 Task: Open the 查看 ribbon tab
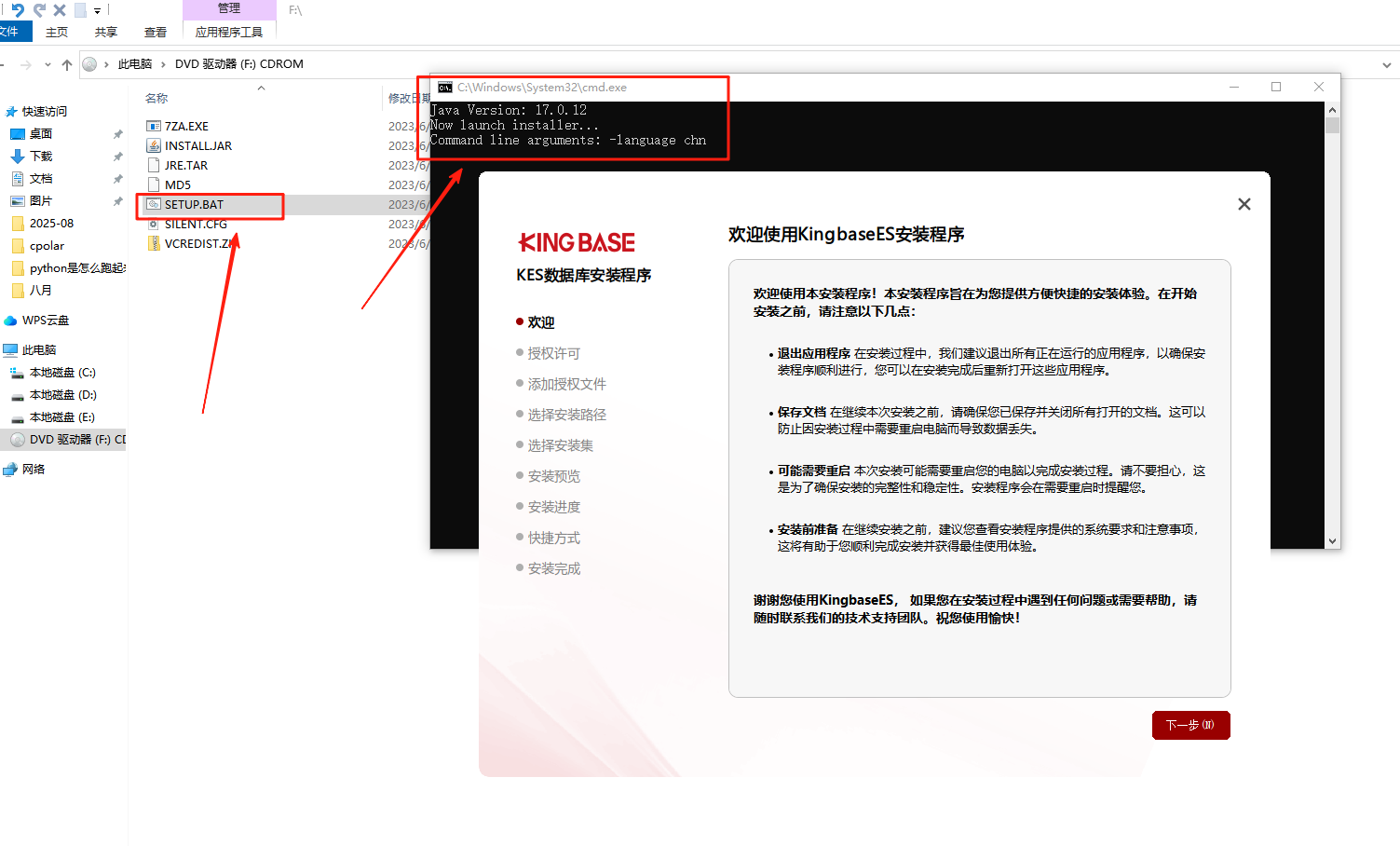point(156,32)
